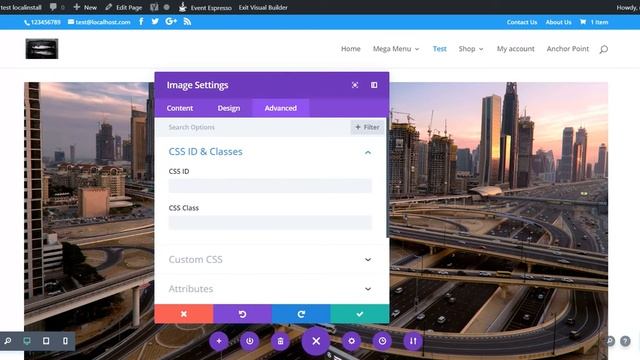The height and width of the screenshot is (360, 640).
Task: Click New in the admin bar
Action: pos(85,7)
